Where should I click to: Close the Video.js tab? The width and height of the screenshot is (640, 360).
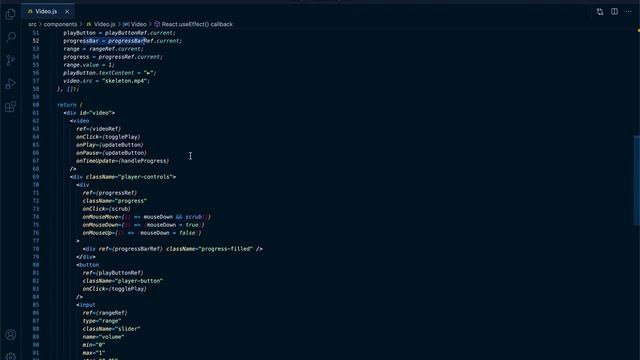(x=67, y=12)
